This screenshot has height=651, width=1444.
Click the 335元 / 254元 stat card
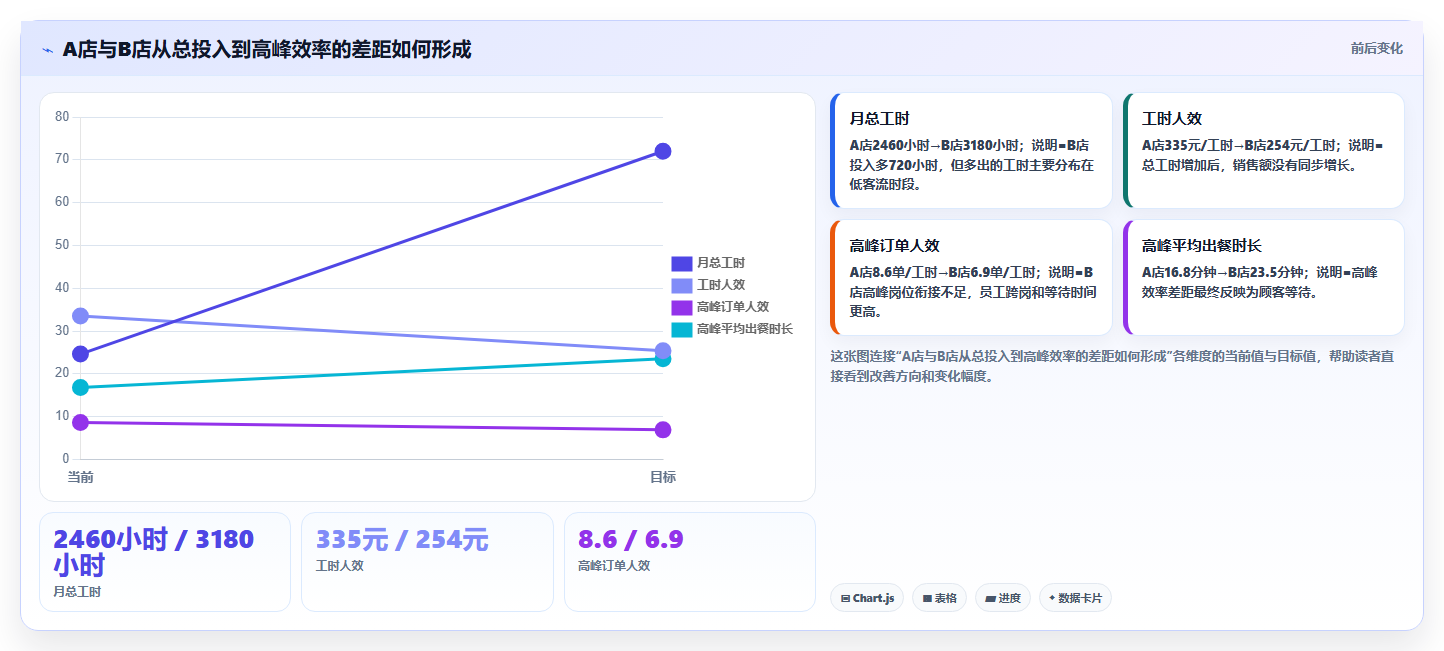coord(427,562)
